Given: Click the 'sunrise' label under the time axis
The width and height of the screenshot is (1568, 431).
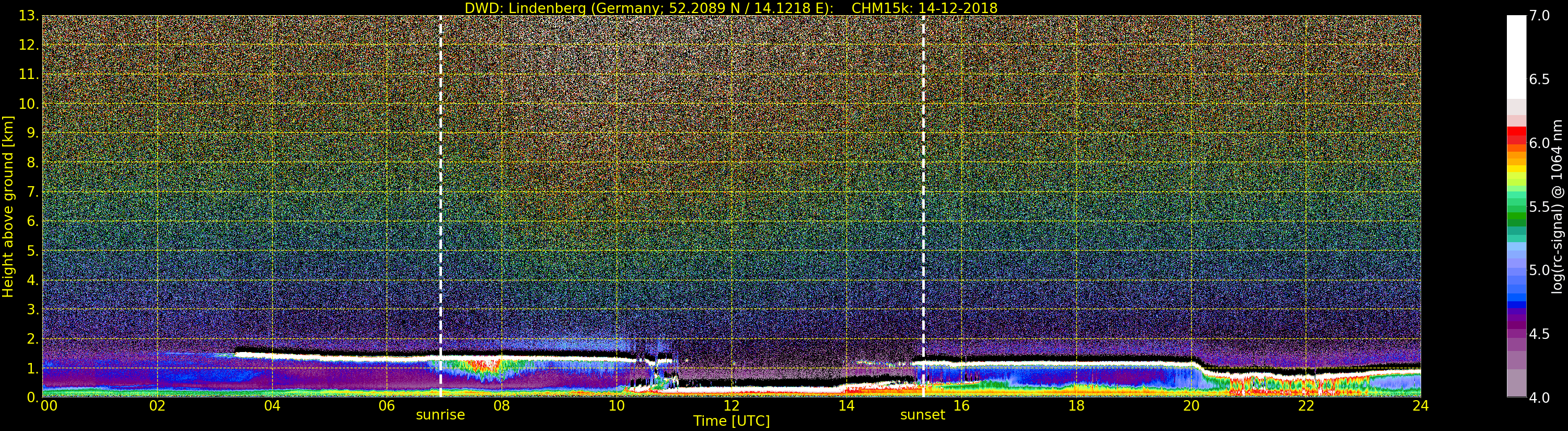Looking at the screenshot, I should 440,415.
